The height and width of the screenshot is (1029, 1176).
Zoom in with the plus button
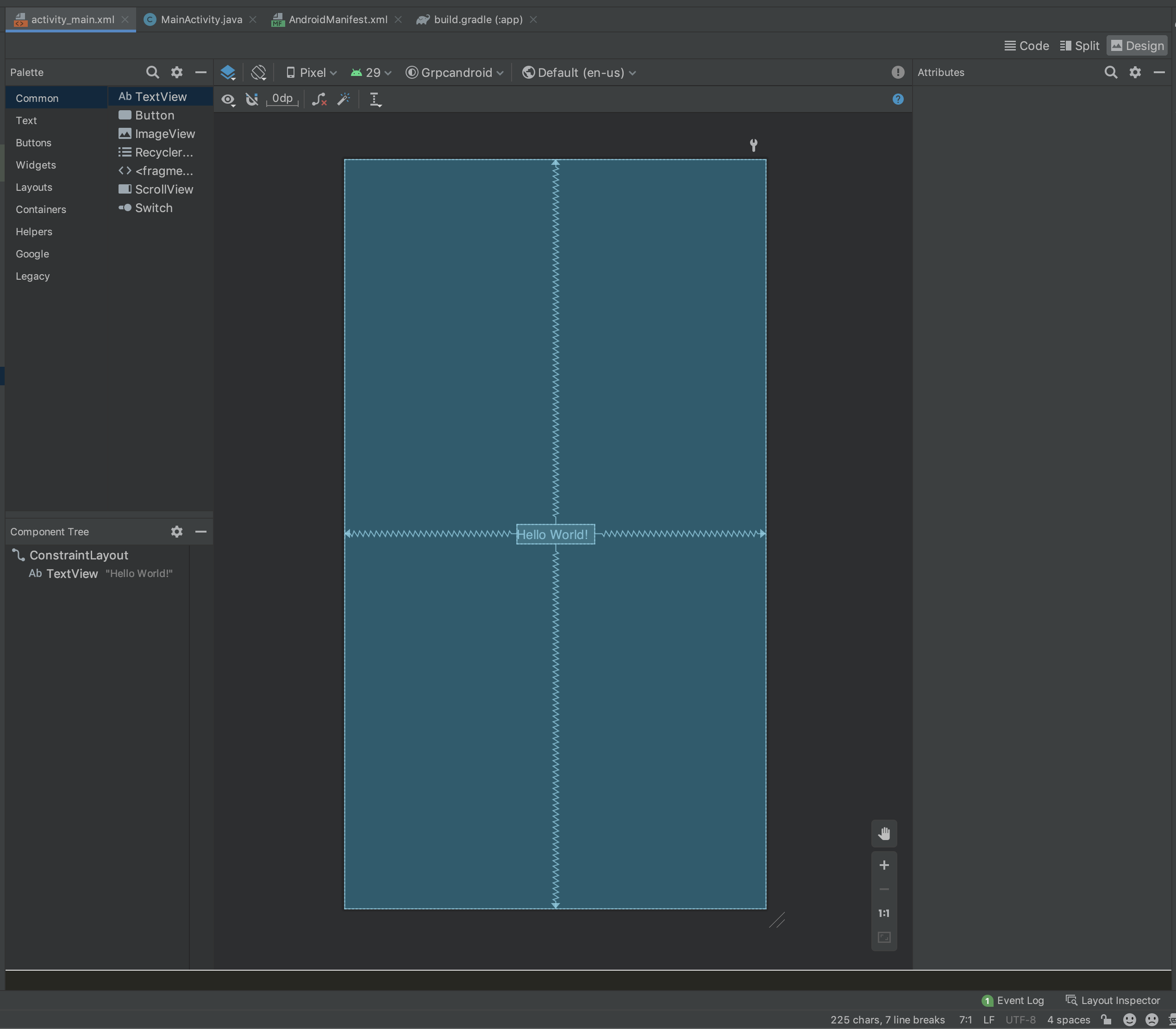(x=884, y=865)
